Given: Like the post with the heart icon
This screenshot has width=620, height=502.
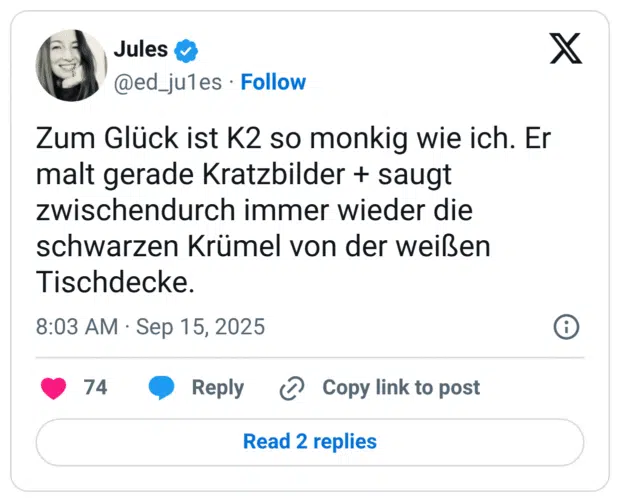Looking at the screenshot, I should pos(53,388).
